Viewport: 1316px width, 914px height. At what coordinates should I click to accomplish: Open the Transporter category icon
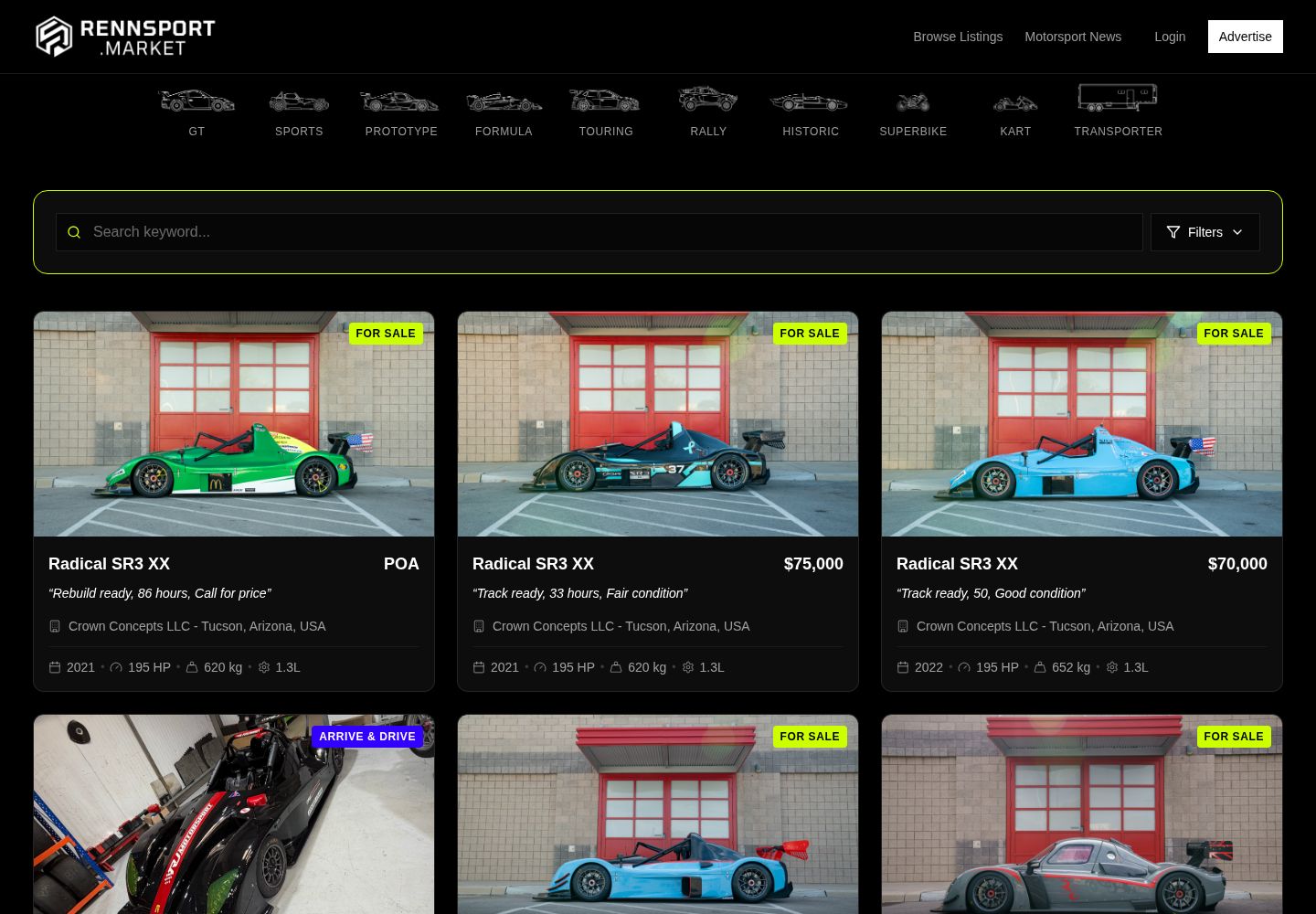(1118, 97)
